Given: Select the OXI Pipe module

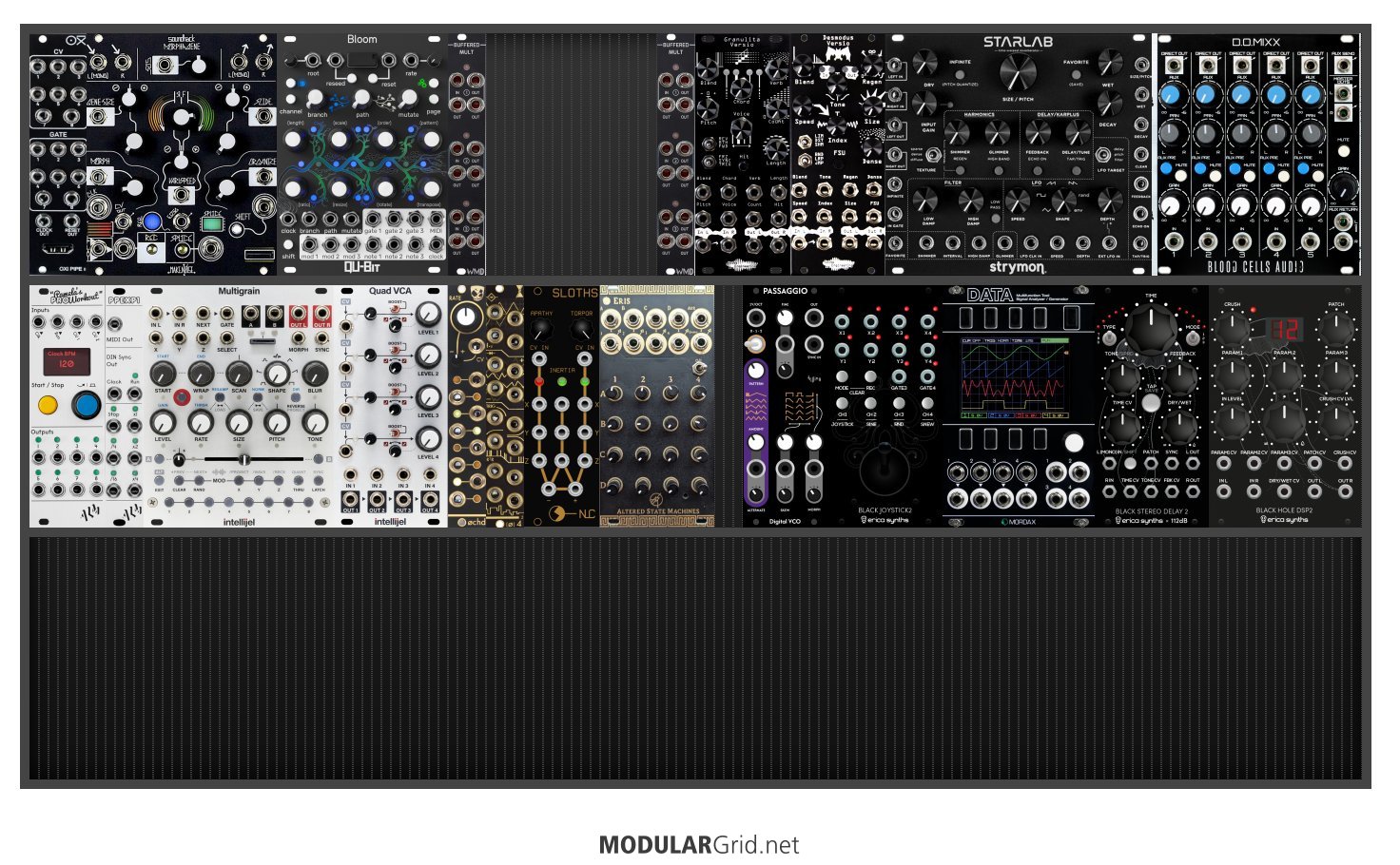Looking at the screenshot, I should click(58, 155).
